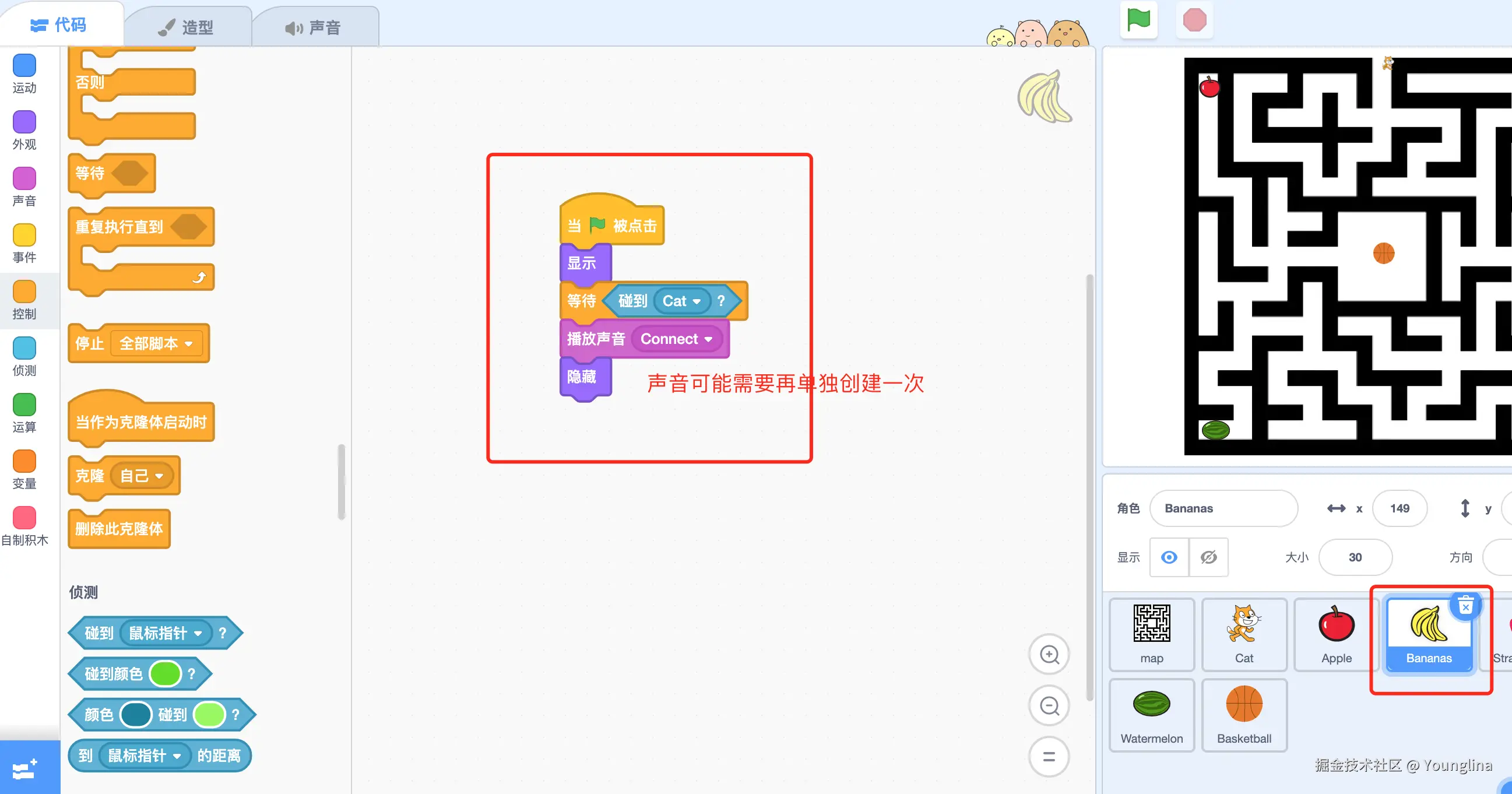Click the 删除此克隆体 block
1512x794 pixels.
(119, 529)
